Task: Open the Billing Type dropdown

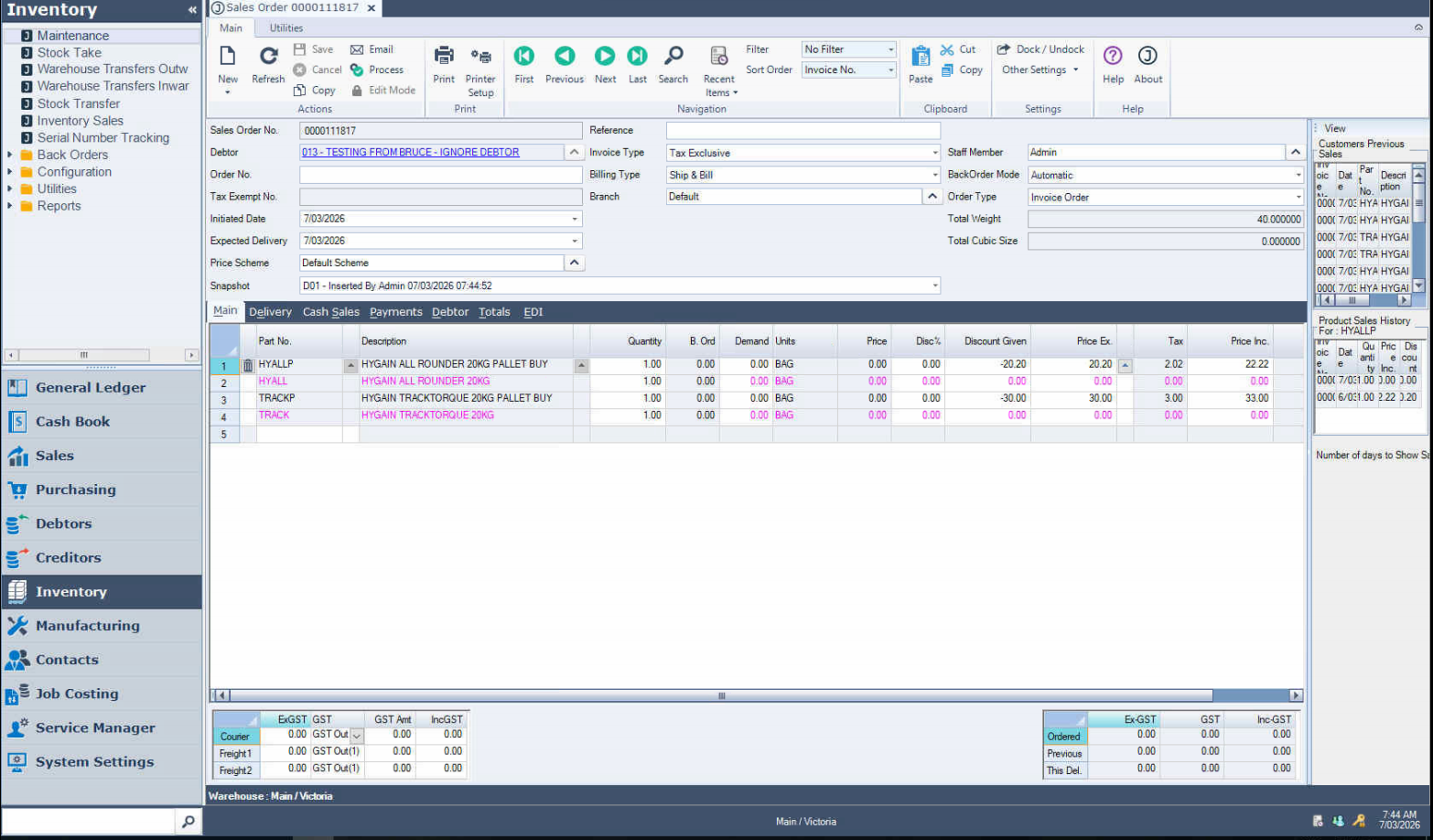Action: (x=934, y=175)
